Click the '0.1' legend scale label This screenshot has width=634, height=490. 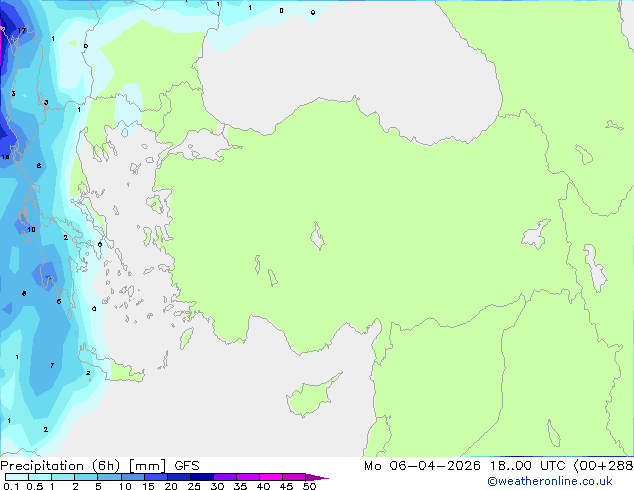coord(11,486)
